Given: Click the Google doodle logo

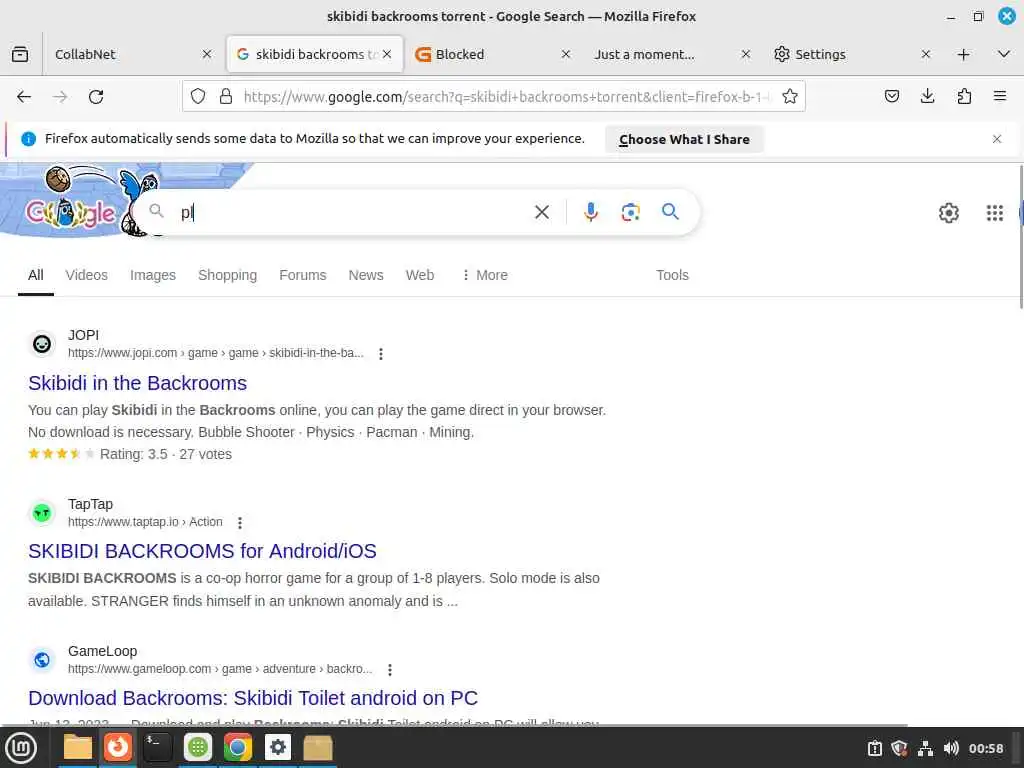Looking at the screenshot, I should click(71, 212).
